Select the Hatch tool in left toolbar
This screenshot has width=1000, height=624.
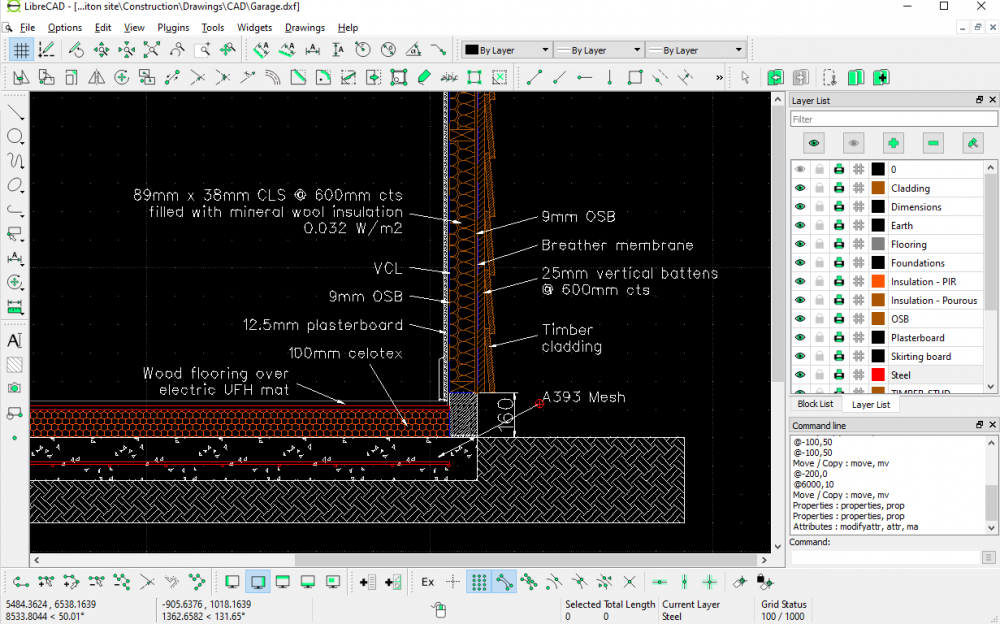[15, 364]
